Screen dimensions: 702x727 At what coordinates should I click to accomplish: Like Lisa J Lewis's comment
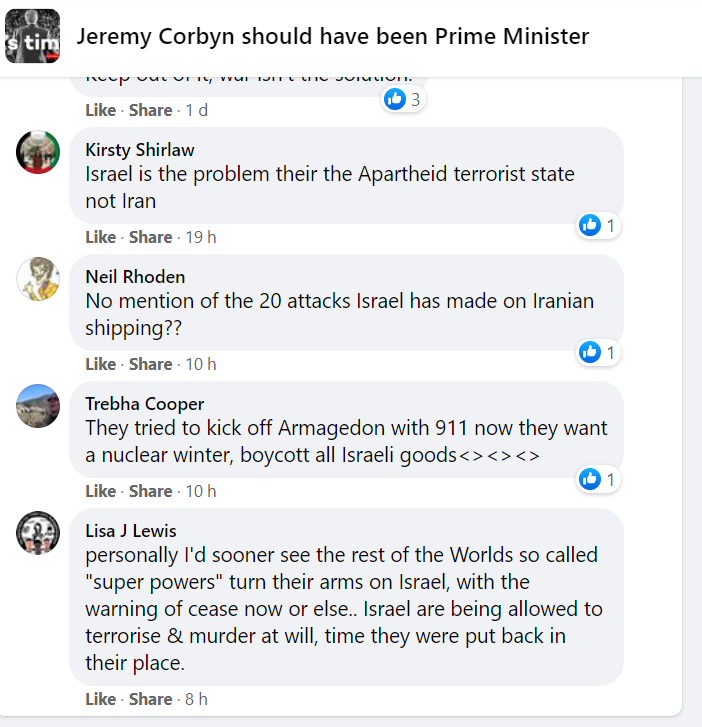[x=100, y=699]
